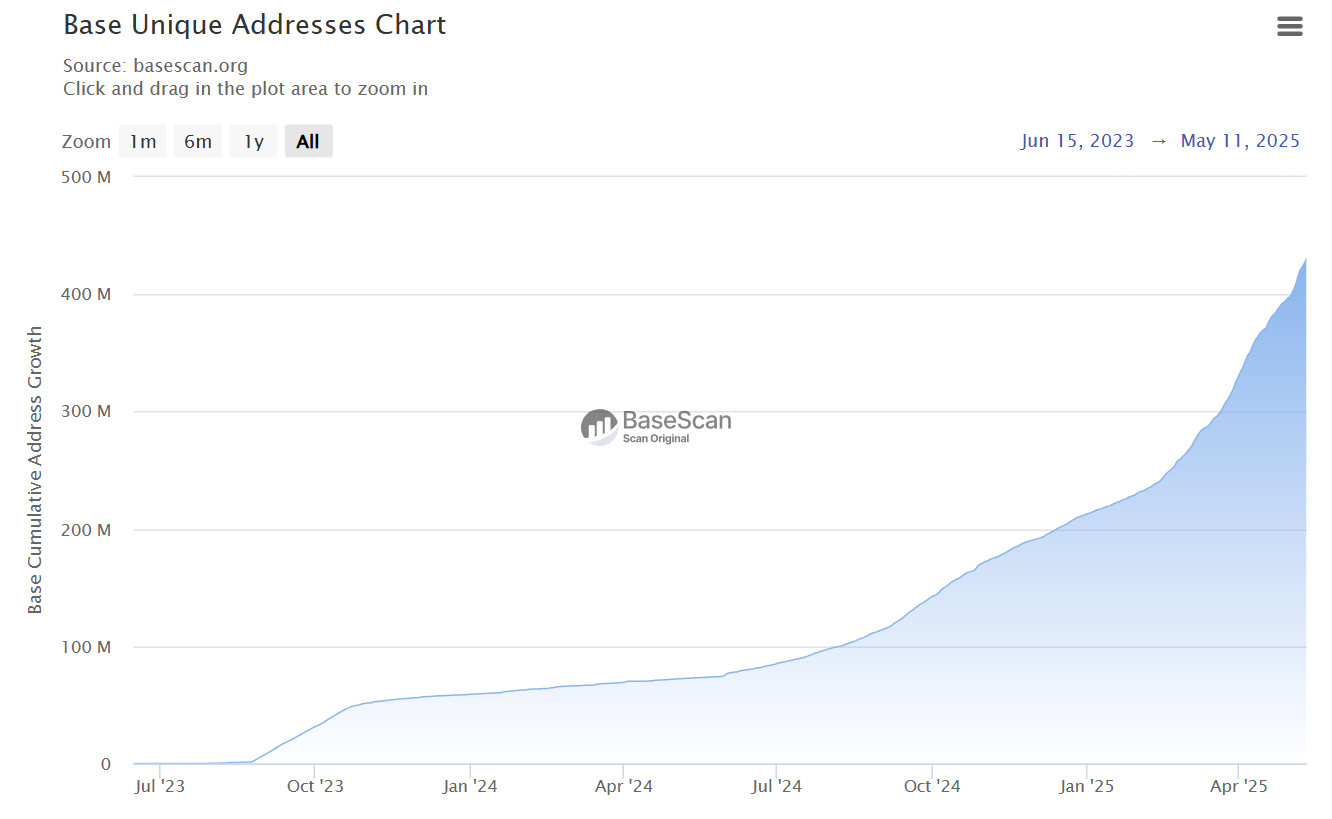The height and width of the screenshot is (819, 1332).
Task: Click the Apr '25 x-axis label
Action: [x=1240, y=786]
